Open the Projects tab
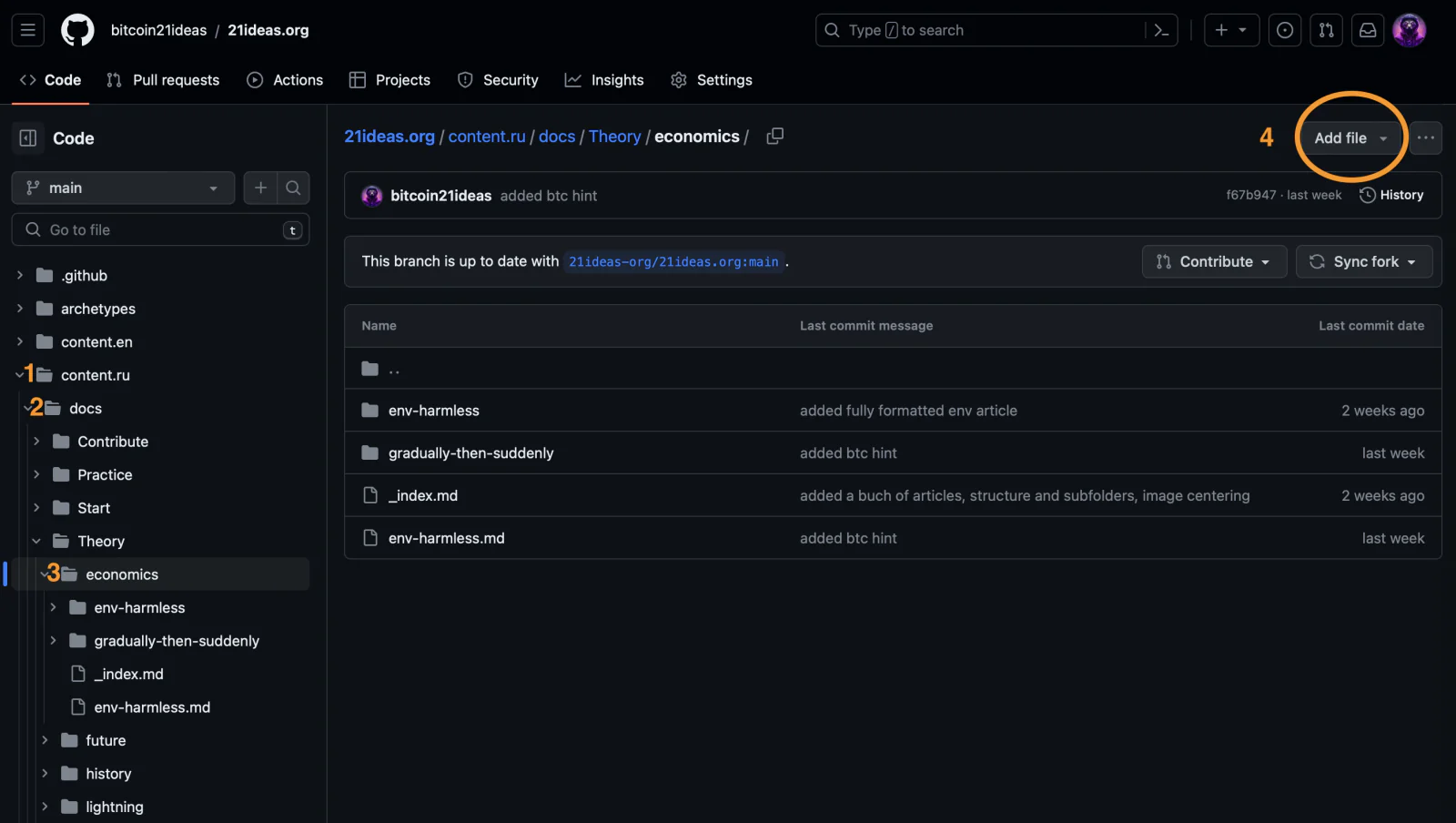The height and width of the screenshot is (823, 1456). tap(389, 80)
